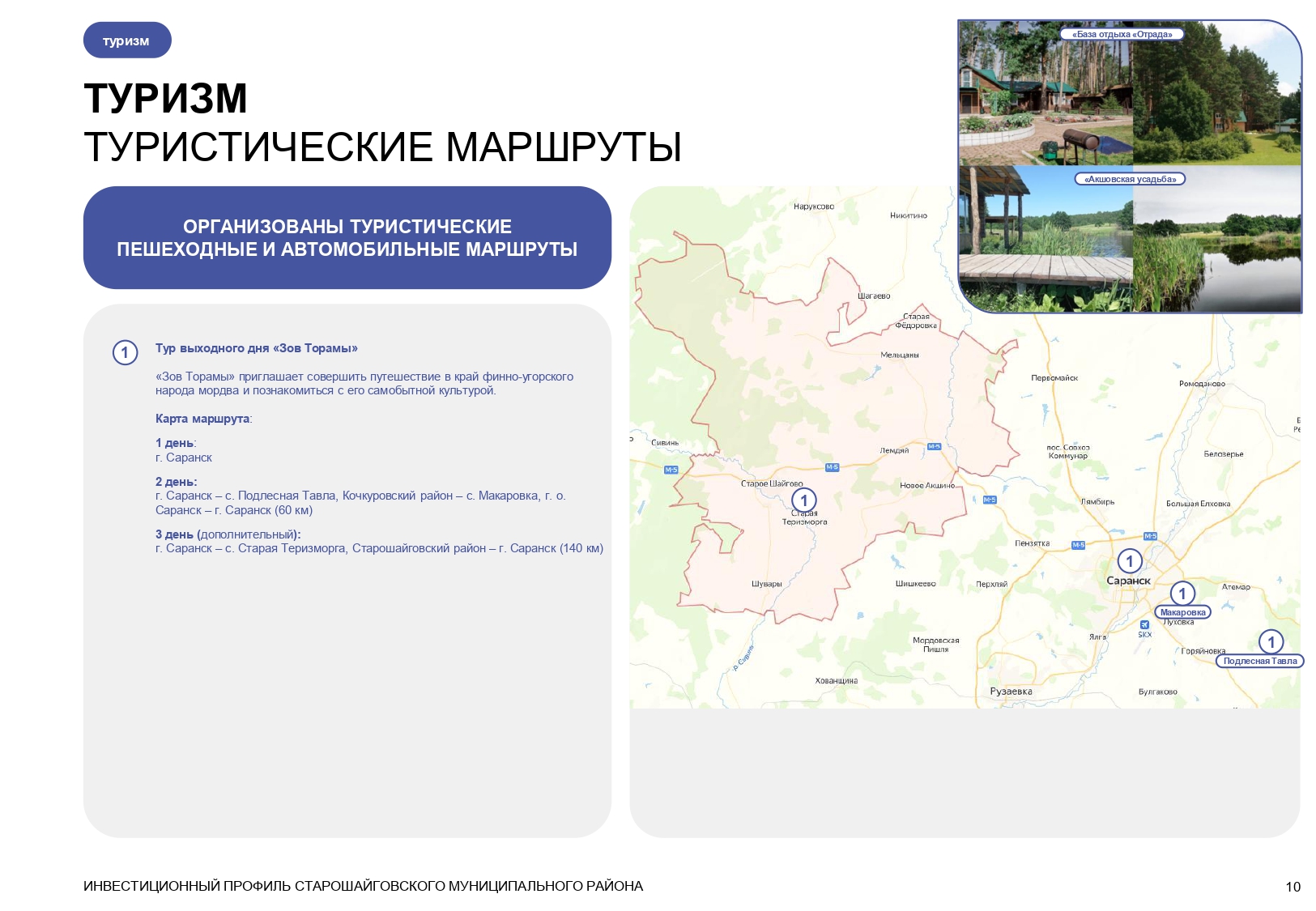Click Саранск city label on the map
Screen dimensions: 1316x911
click(x=1128, y=581)
